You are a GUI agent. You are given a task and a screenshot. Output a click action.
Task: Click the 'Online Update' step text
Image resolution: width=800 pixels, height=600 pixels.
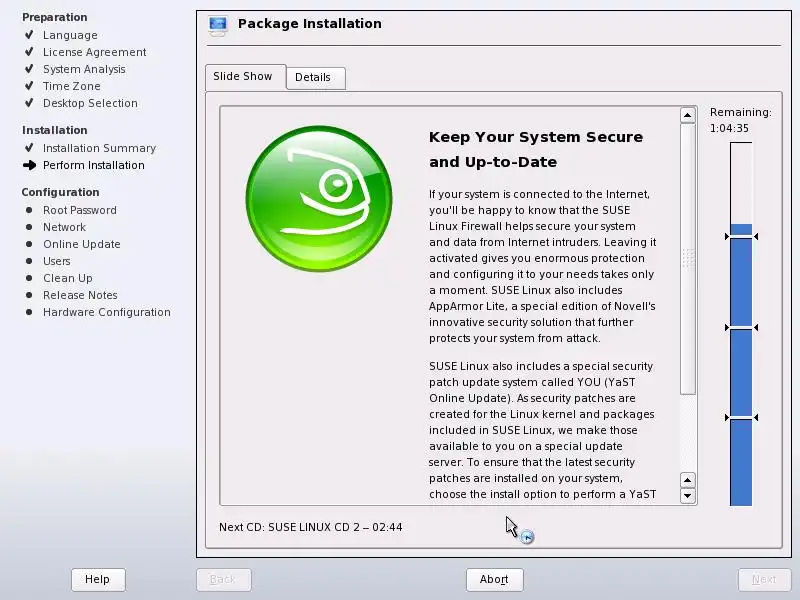82,244
